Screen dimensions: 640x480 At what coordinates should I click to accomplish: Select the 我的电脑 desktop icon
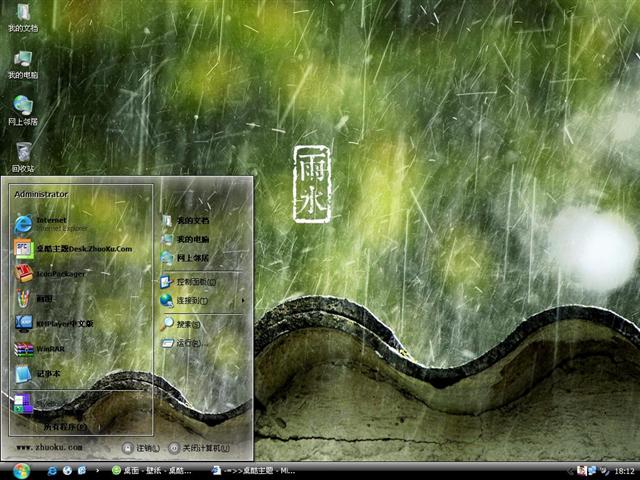coord(23,64)
